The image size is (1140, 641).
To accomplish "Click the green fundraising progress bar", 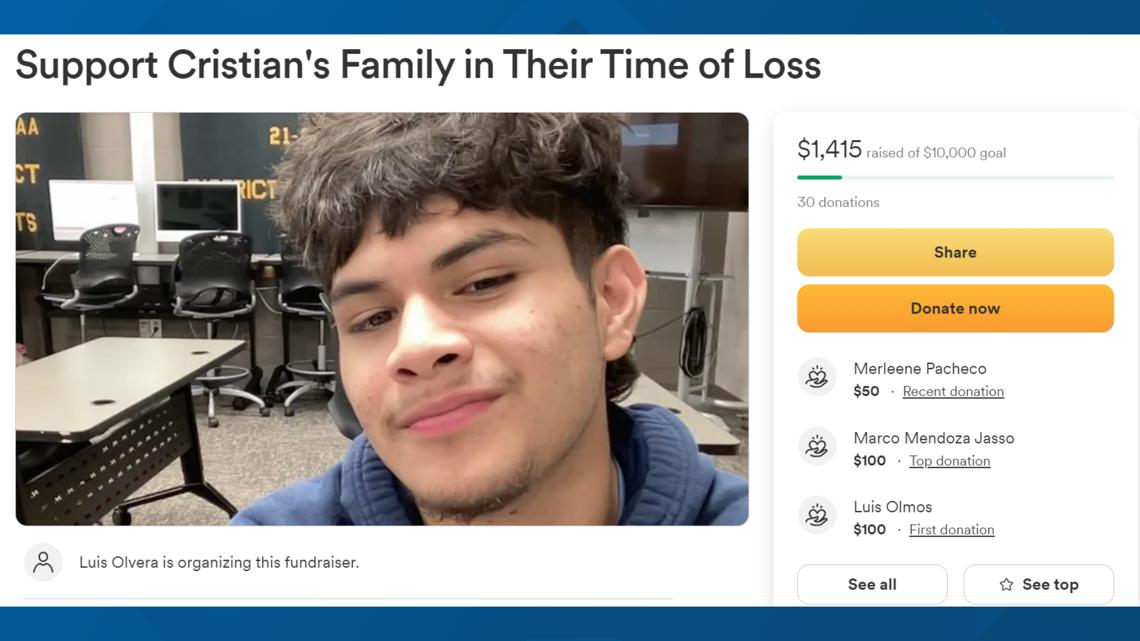I will 819,177.
